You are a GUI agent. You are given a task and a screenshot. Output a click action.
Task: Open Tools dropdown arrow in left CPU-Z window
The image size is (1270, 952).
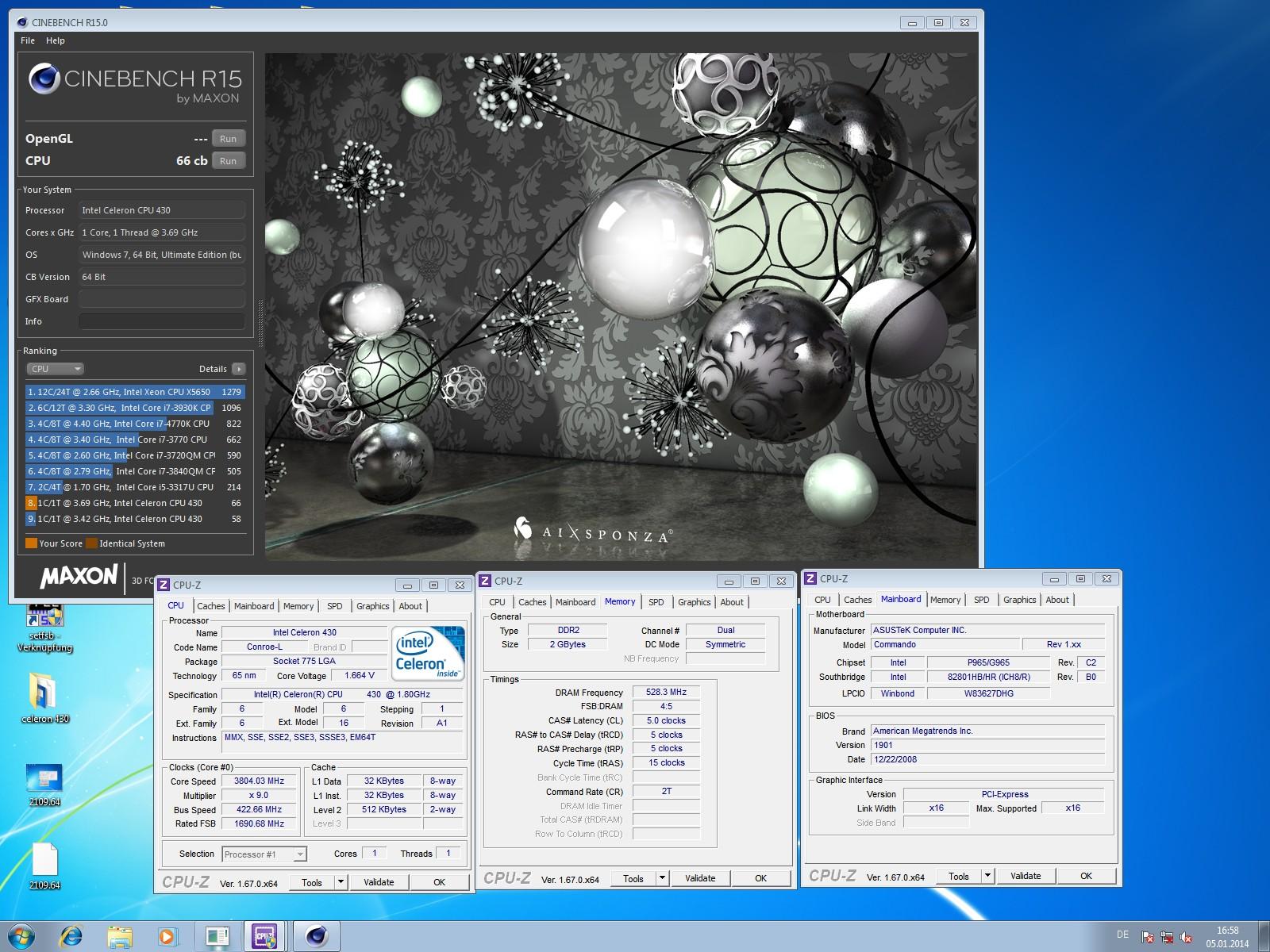(x=341, y=882)
